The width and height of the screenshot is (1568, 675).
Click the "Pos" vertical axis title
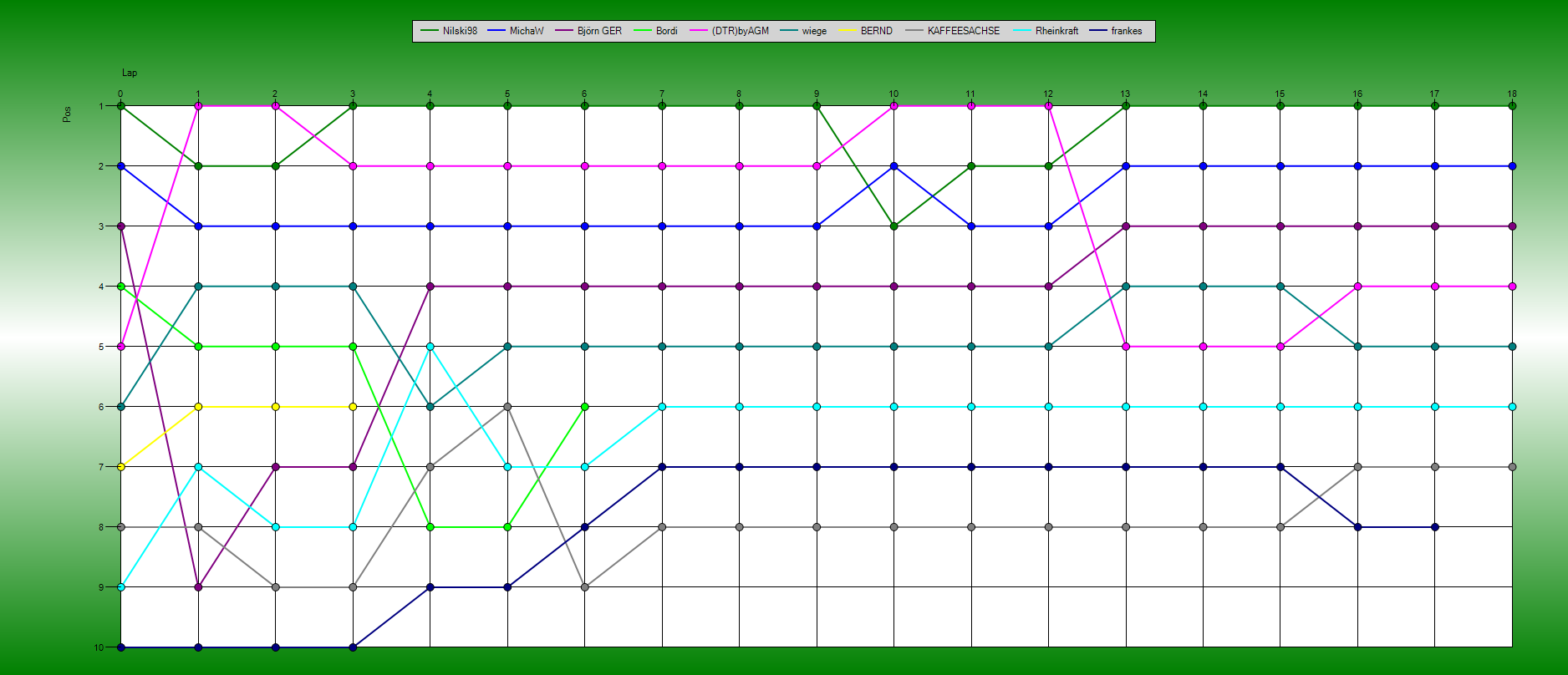coord(67,114)
